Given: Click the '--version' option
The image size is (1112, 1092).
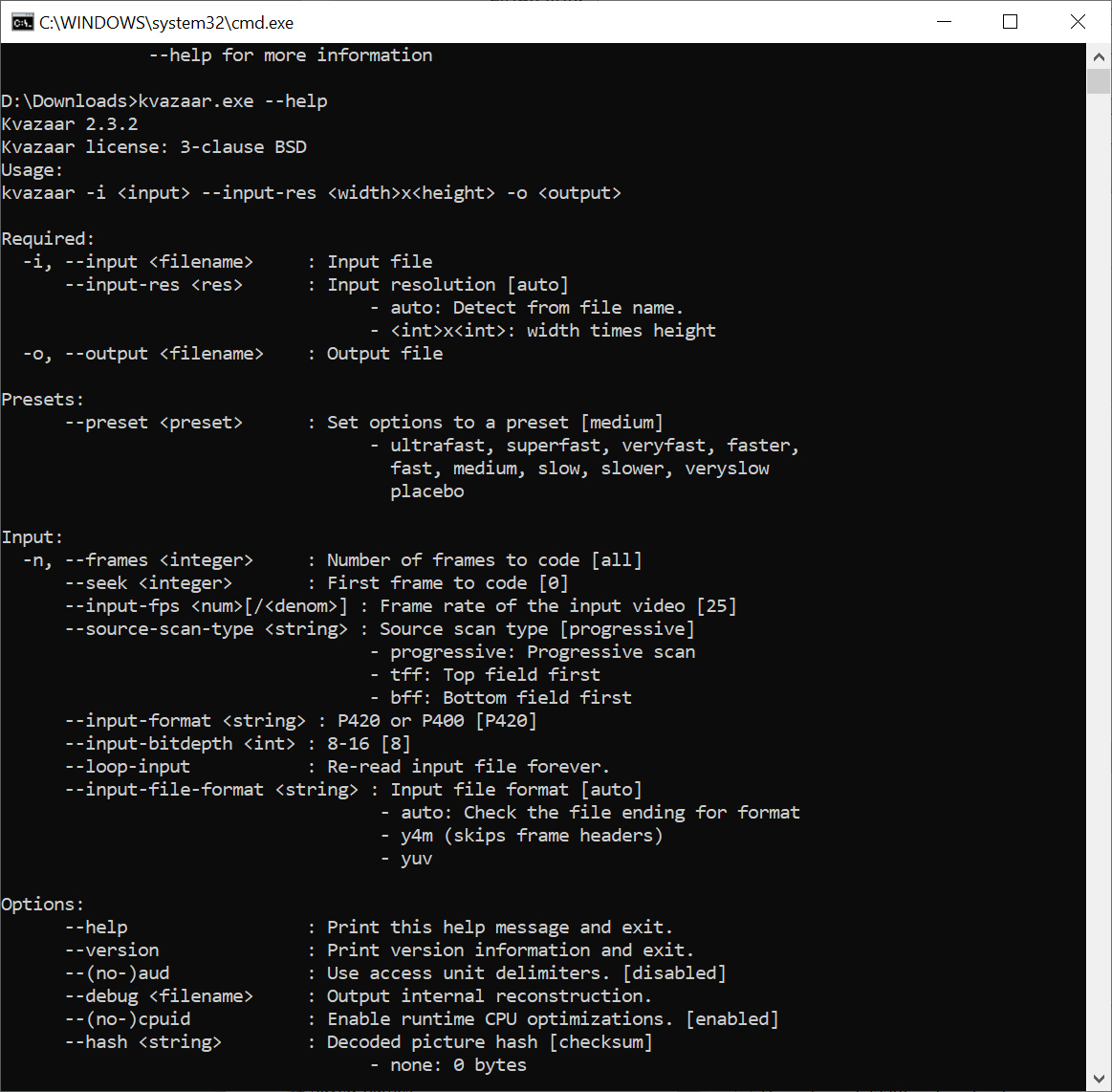Looking at the screenshot, I should (112, 950).
